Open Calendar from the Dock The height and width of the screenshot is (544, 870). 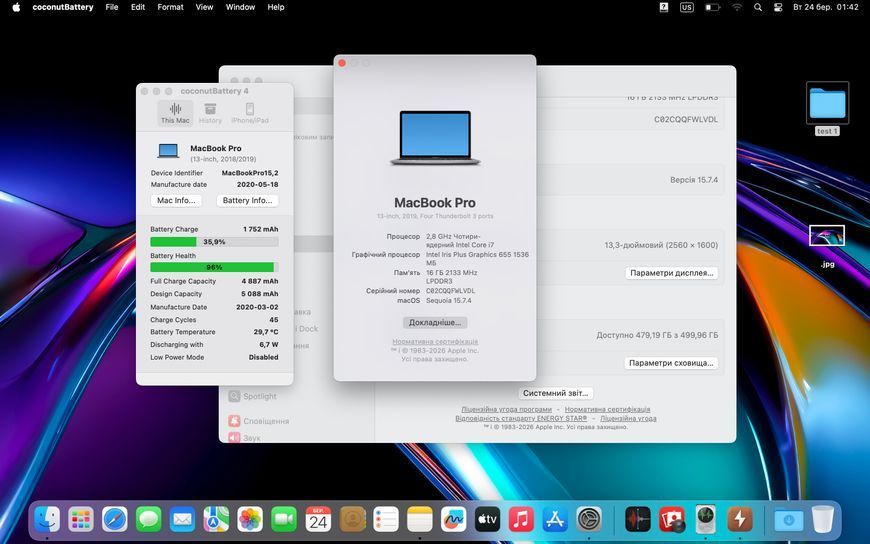[318, 520]
